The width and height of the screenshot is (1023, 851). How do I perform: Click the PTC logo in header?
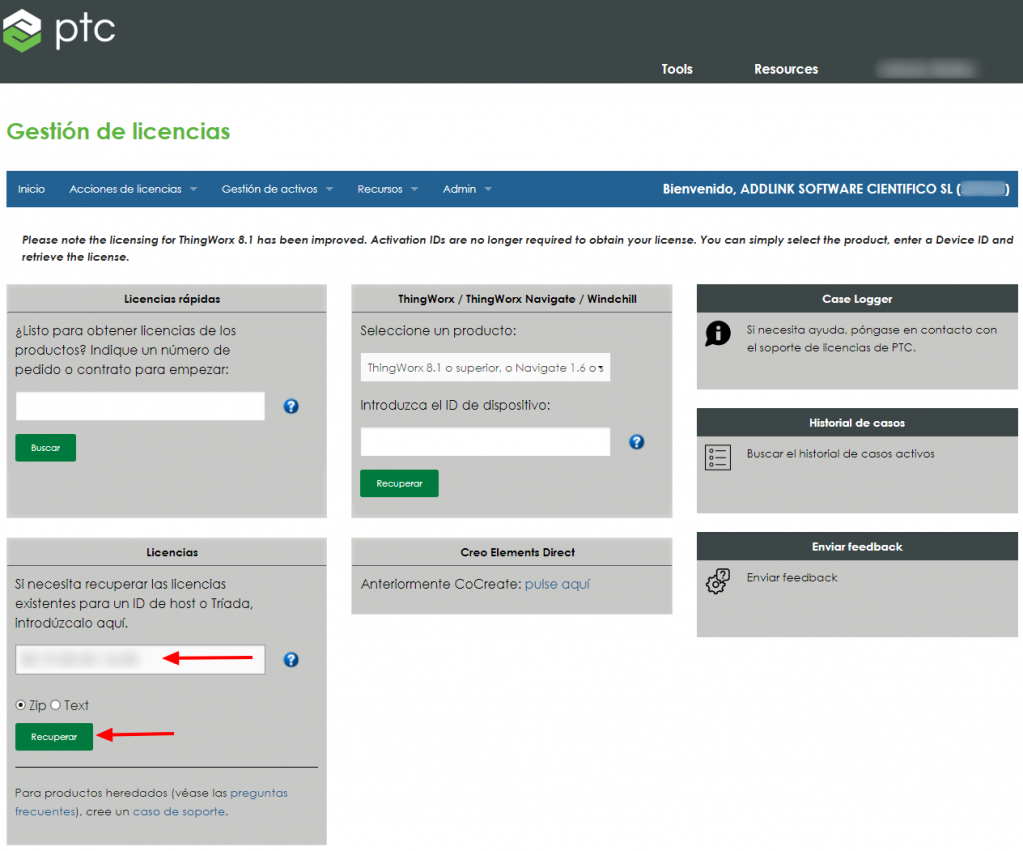(x=59, y=30)
